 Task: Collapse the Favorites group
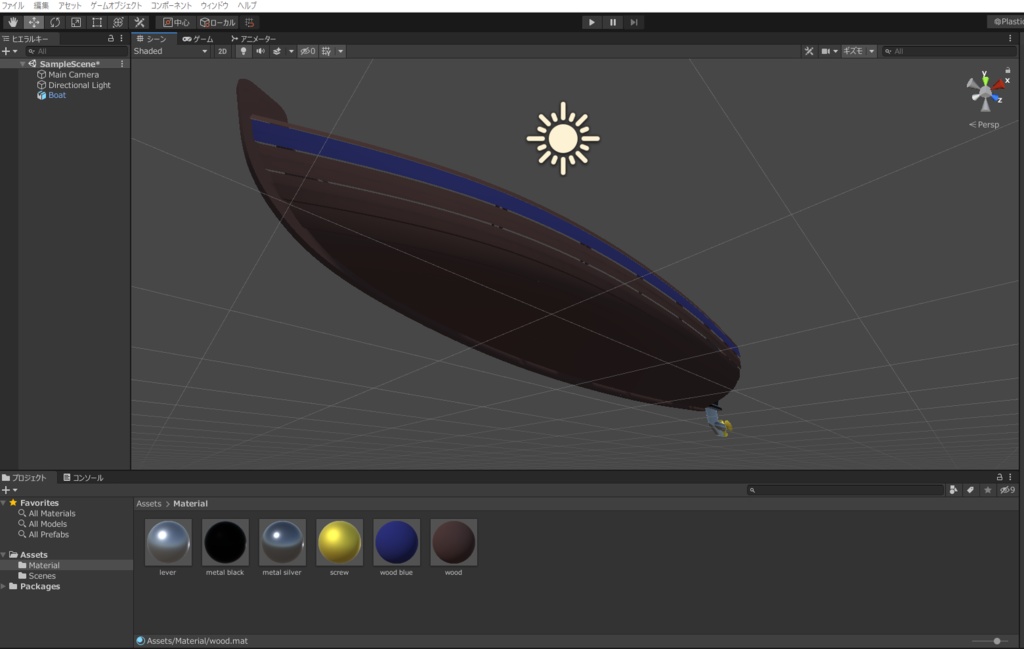(4, 503)
